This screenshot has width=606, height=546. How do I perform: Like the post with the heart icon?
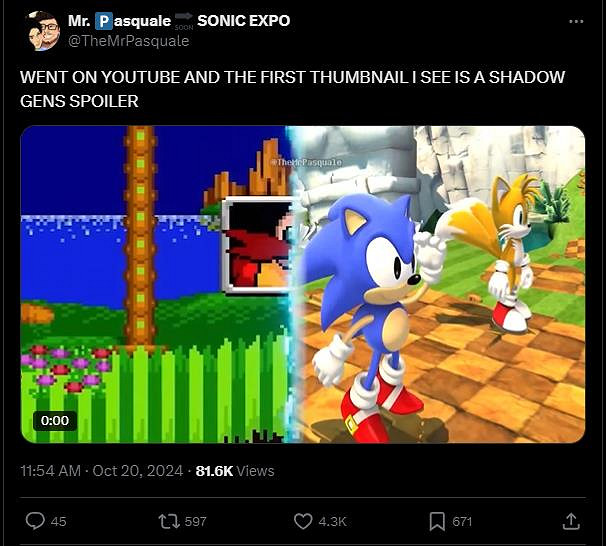coord(303,520)
